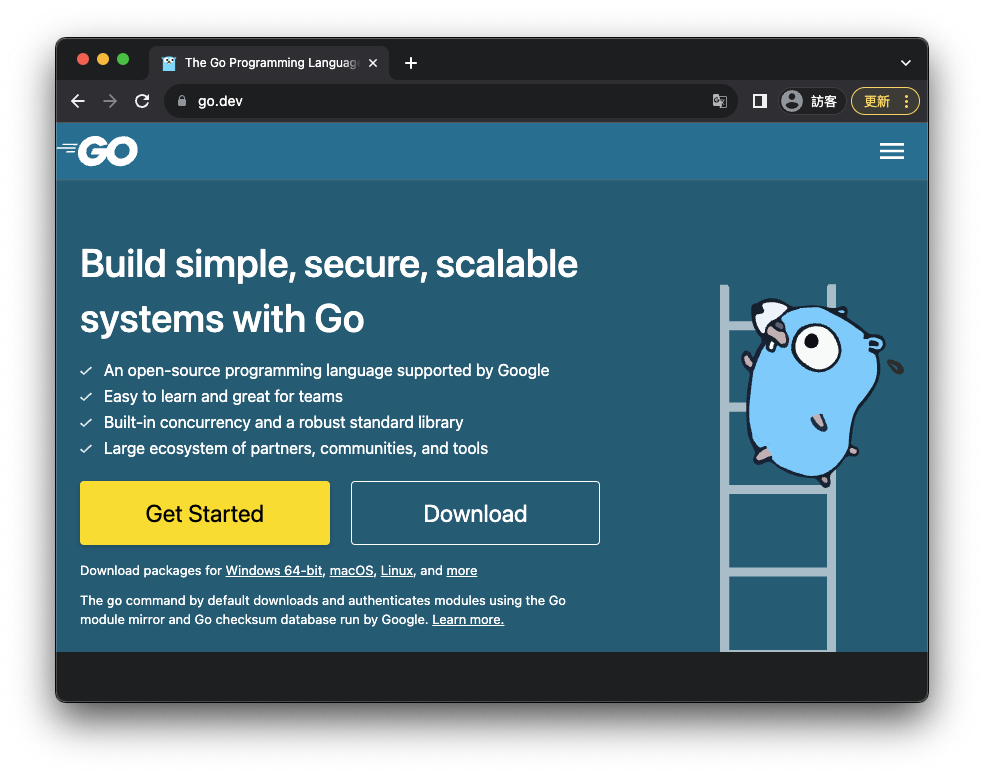Open the translate page icon

[x=720, y=101]
